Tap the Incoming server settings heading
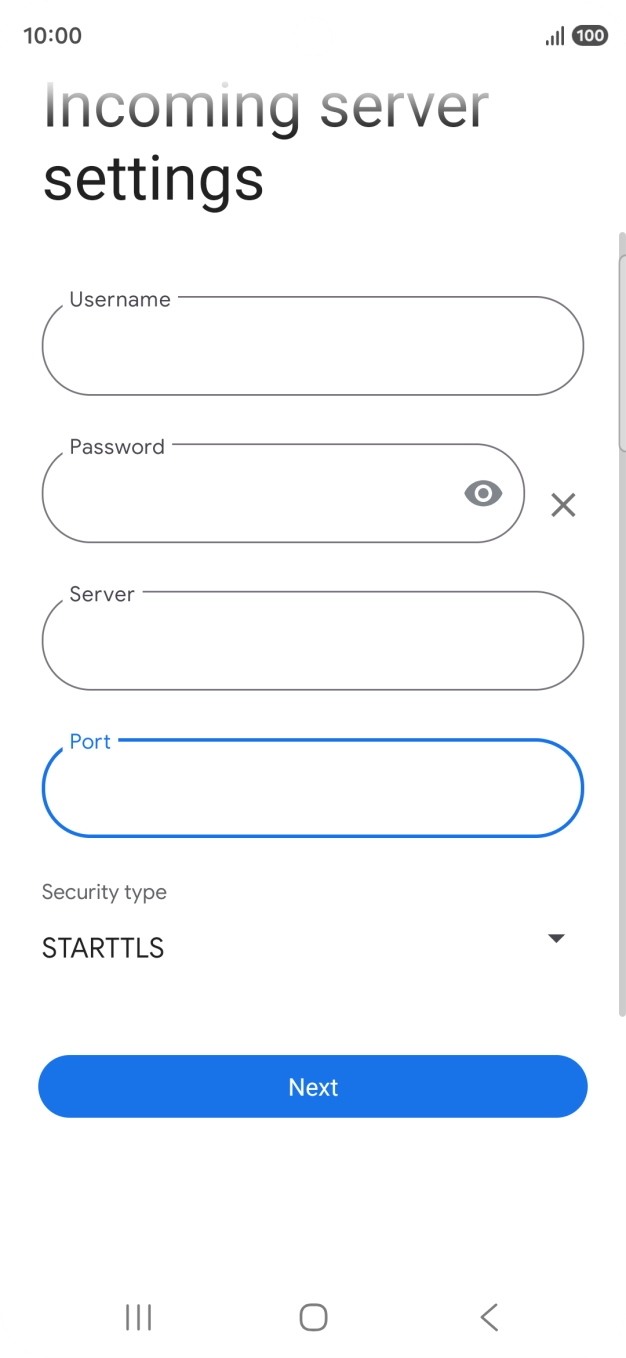The image size is (626, 1358). (265, 140)
